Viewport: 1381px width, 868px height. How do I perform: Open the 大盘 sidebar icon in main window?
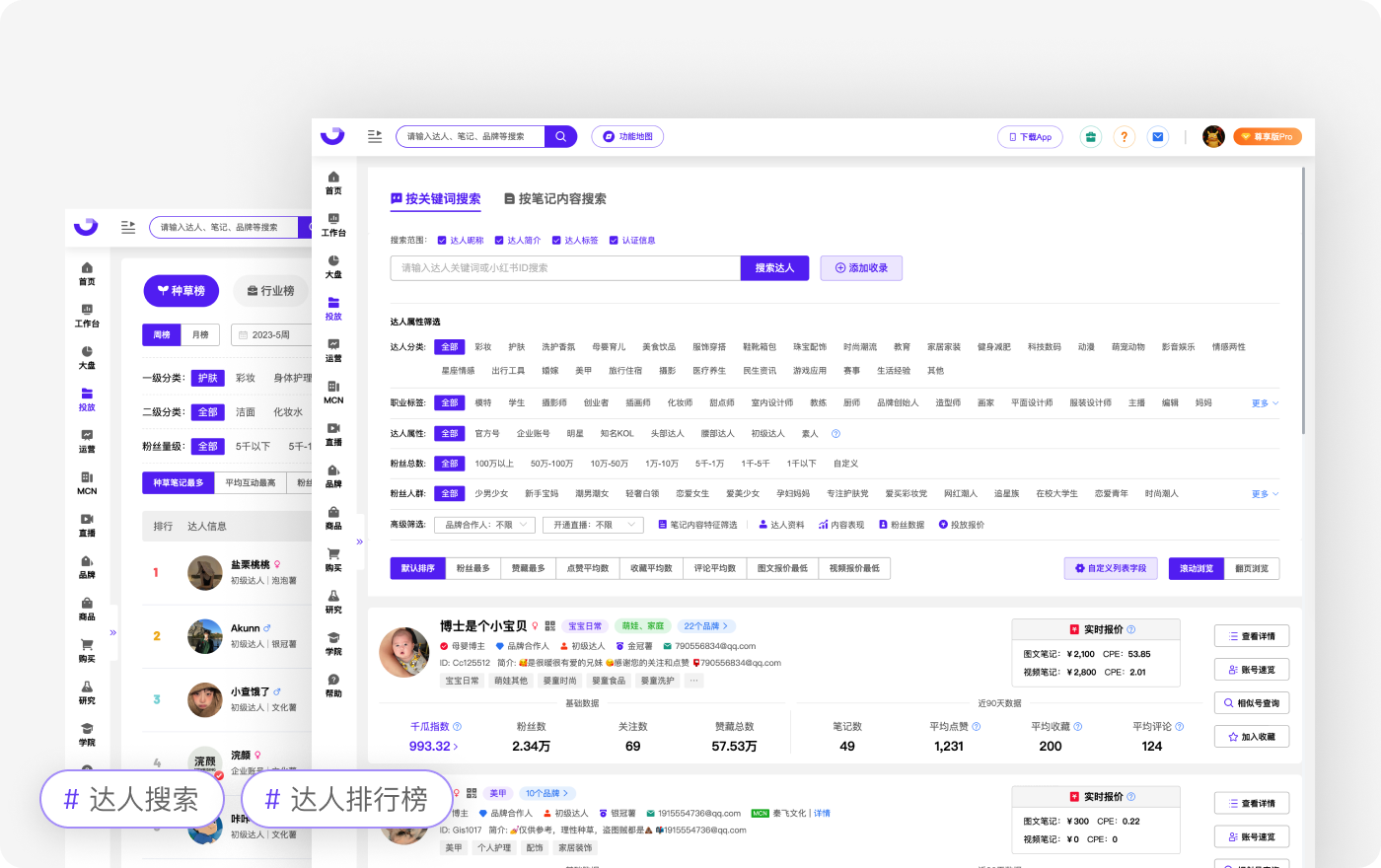(x=333, y=265)
